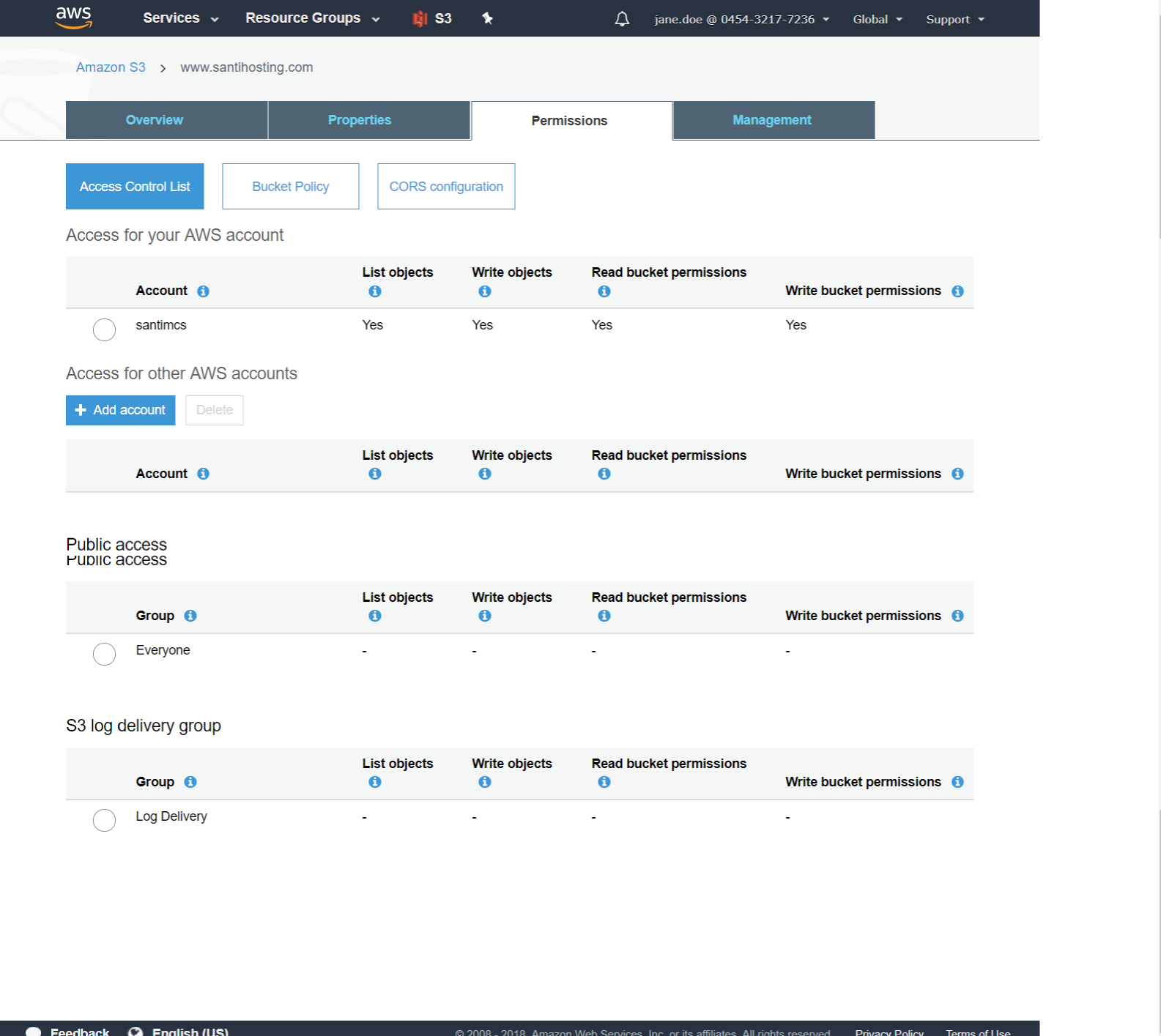Click the santimcs account name
This screenshot has width=1161, height=1036.
pos(161,325)
